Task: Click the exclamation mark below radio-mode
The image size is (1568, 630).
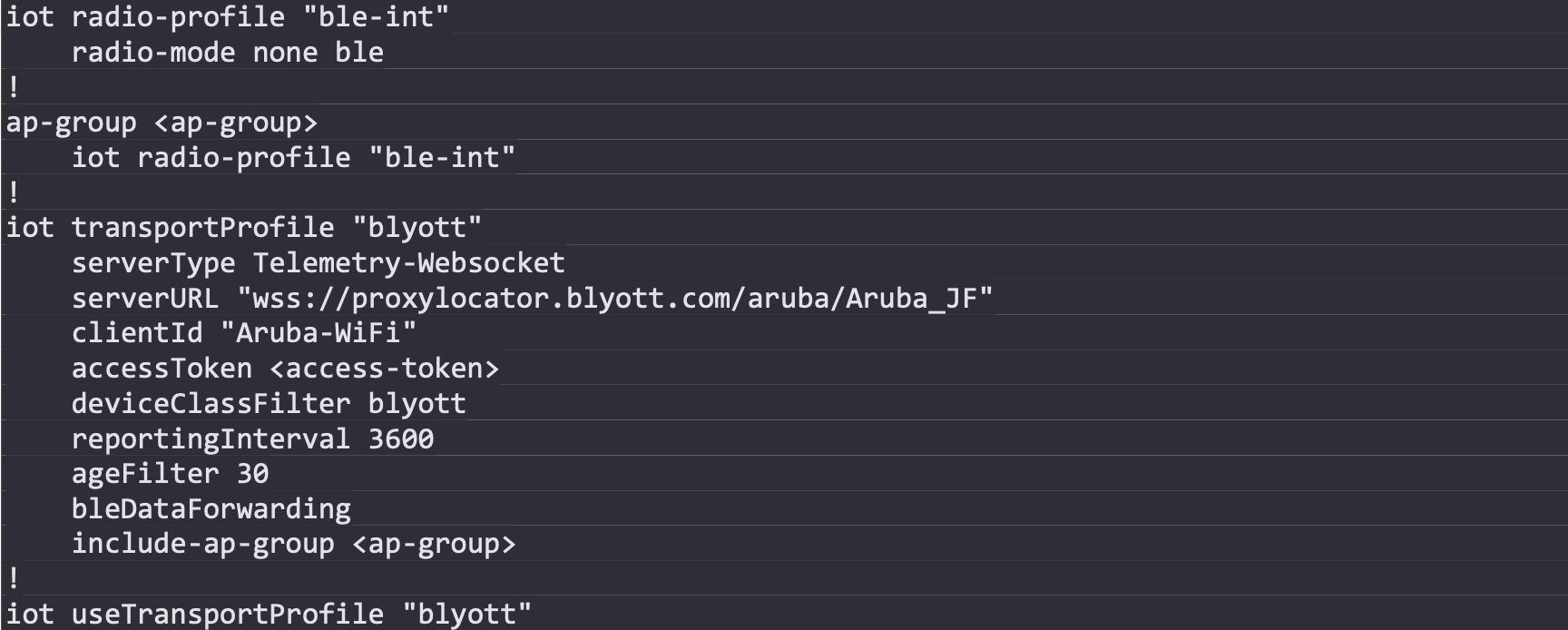Action: [14, 87]
